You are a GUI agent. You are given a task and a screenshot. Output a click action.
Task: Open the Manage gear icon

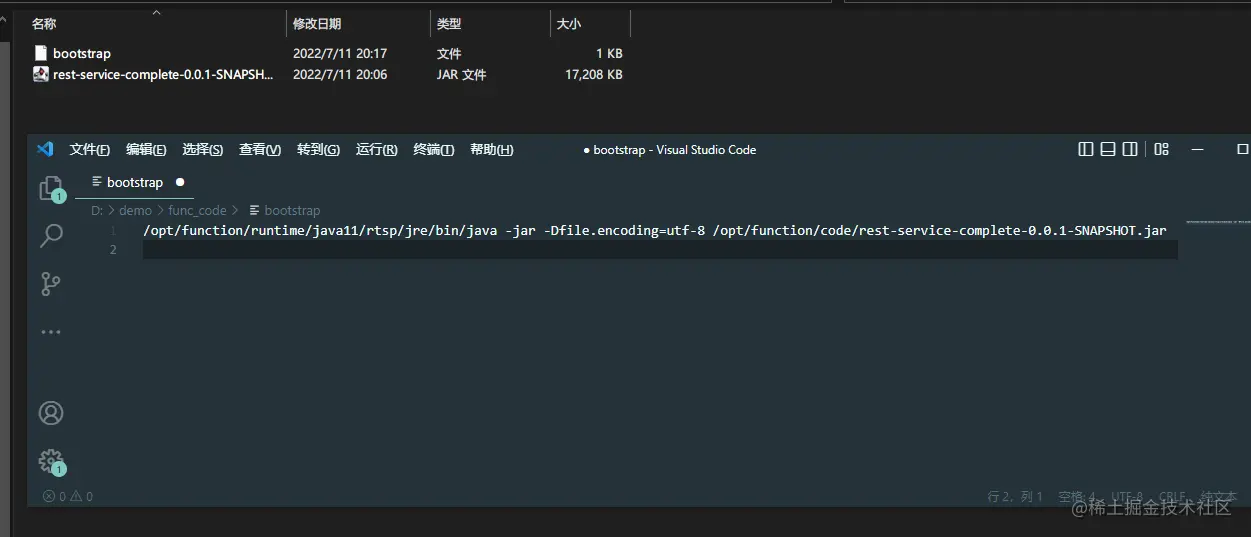[50, 461]
